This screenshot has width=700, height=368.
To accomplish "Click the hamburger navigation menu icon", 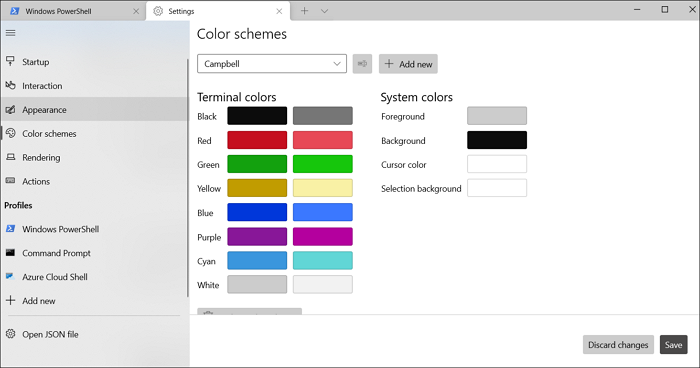I will click(x=10, y=33).
